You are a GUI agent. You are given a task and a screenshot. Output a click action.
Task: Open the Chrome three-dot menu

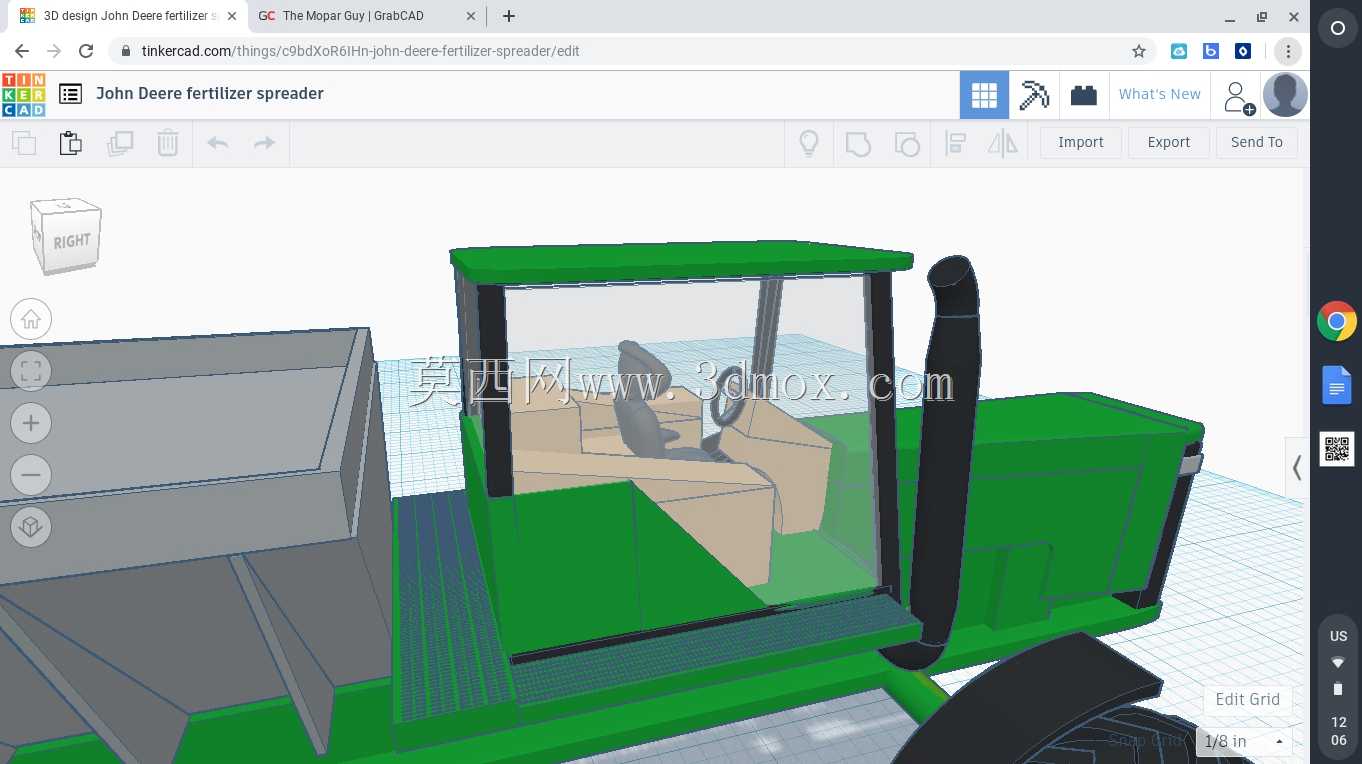click(1288, 51)
